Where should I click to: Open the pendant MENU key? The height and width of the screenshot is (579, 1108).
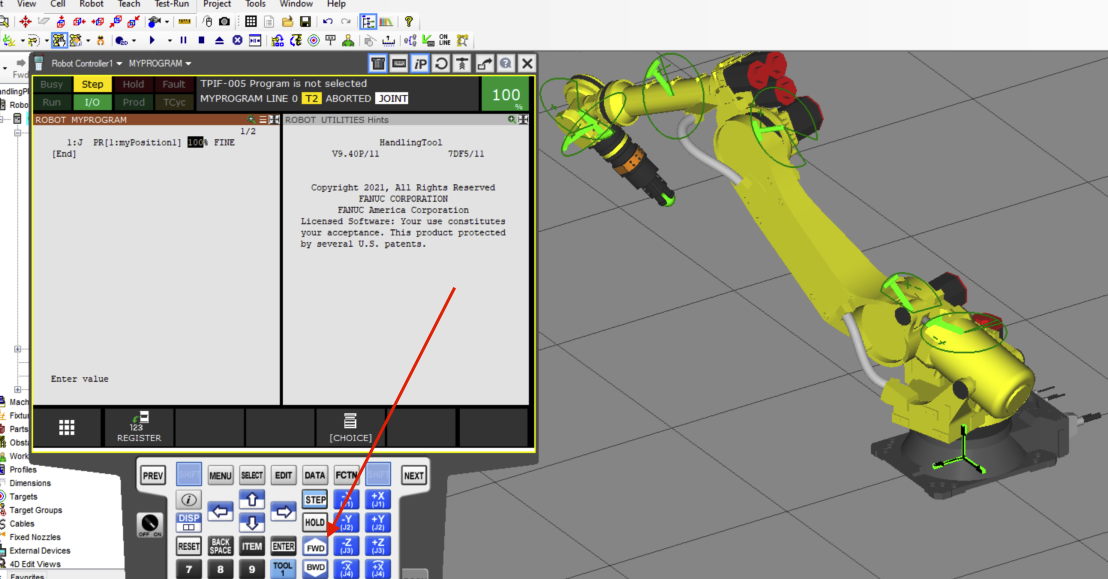220,475
